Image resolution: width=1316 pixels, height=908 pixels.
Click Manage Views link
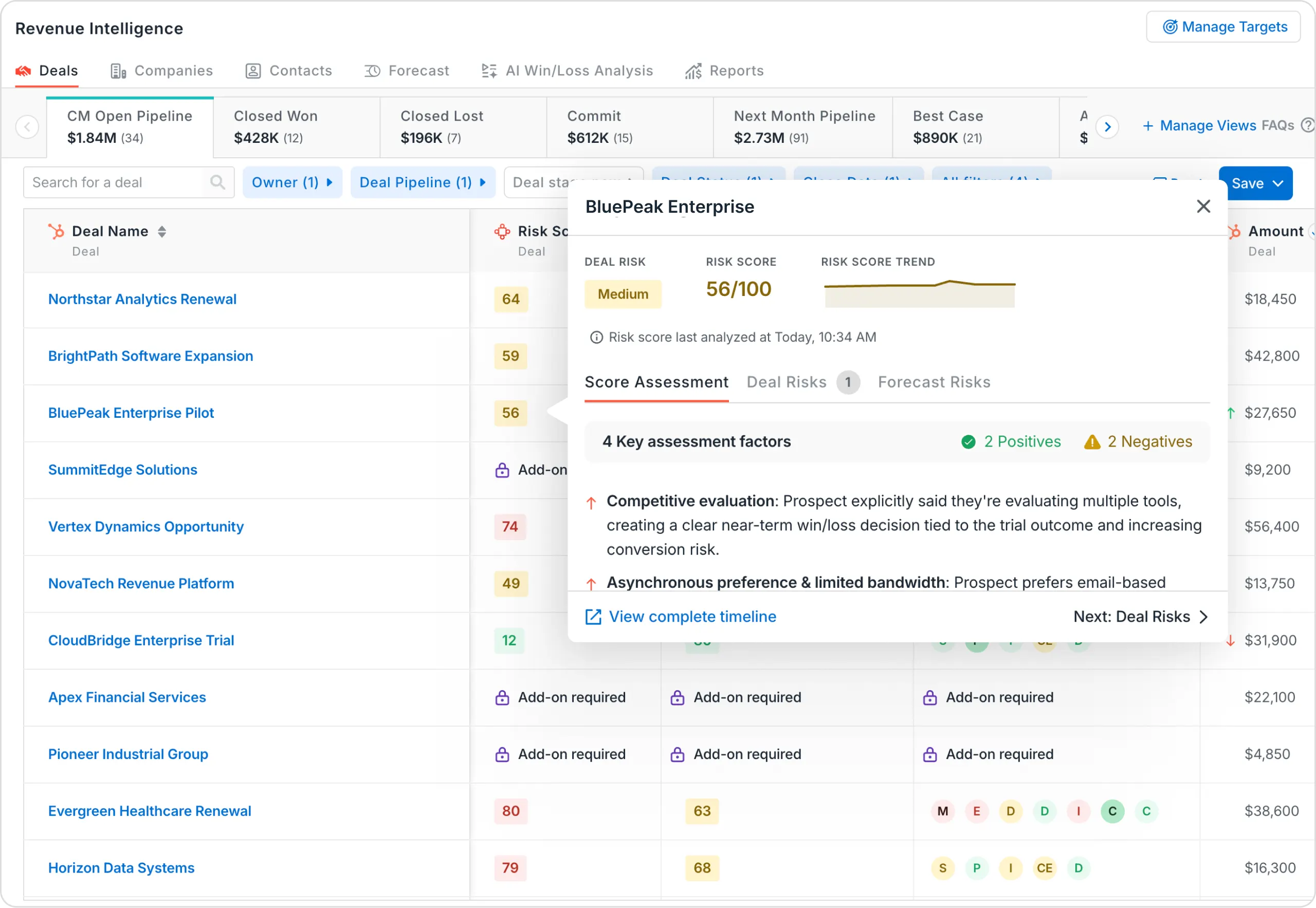pos(1199,126)
